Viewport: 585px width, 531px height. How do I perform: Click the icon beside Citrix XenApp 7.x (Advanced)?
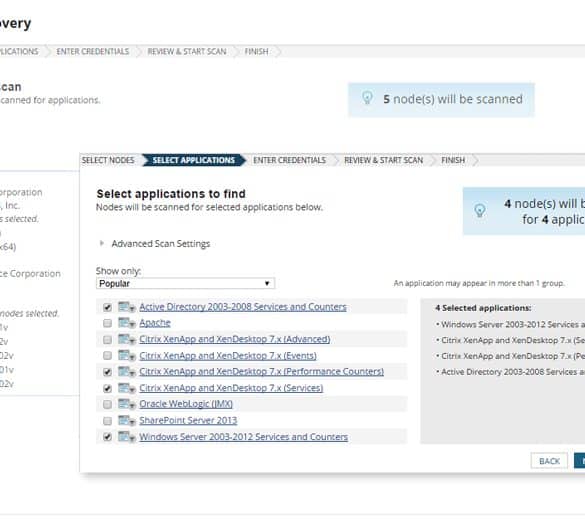point(126,339)
